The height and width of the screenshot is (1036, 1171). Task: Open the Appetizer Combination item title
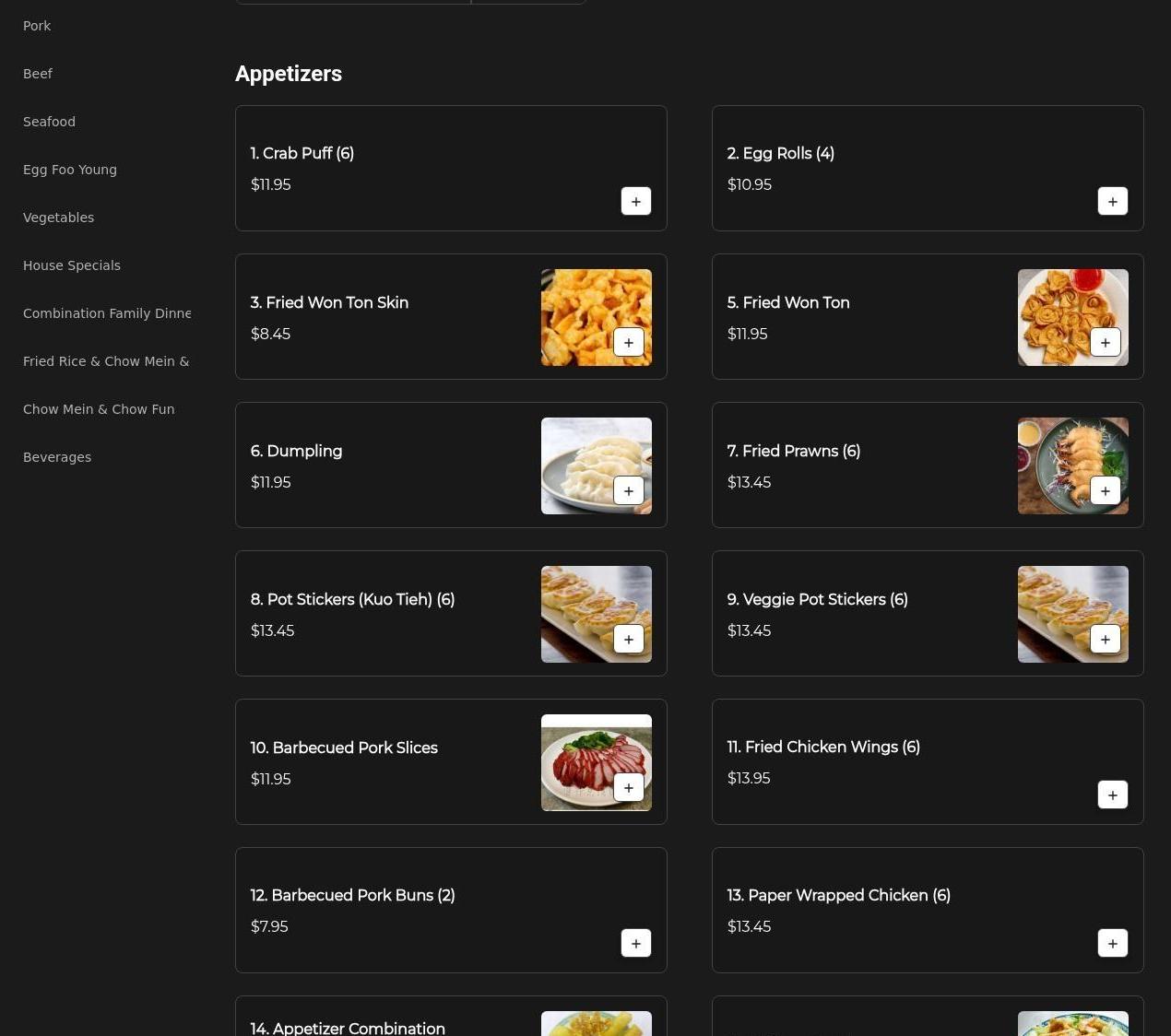coord(348,1028)
